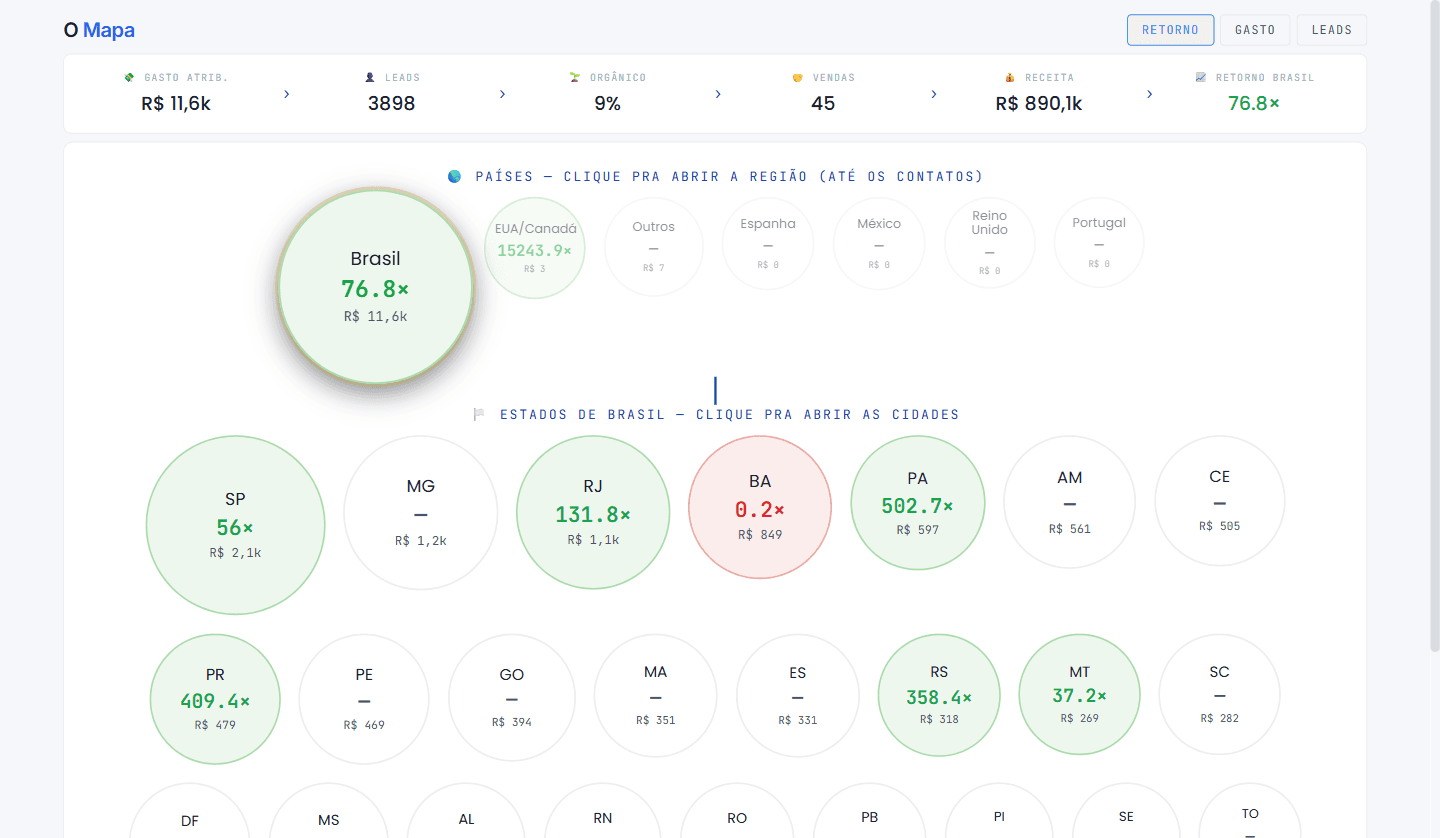Switch view to the Retorno tab
The image size is (1440, 838).
pyautogui.click(x=1170, y=30)
